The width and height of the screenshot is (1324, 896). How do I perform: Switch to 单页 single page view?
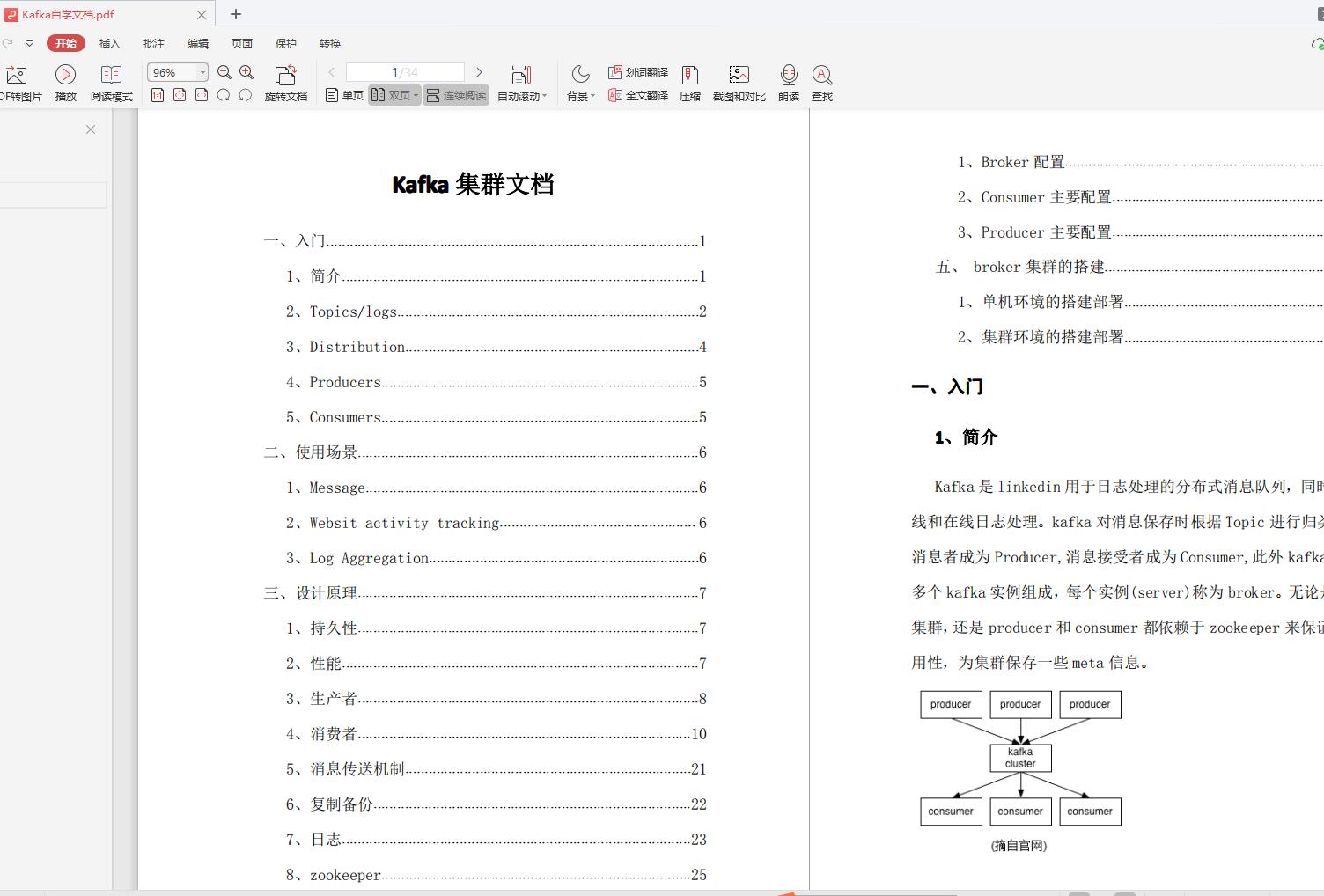click(344, 95)
